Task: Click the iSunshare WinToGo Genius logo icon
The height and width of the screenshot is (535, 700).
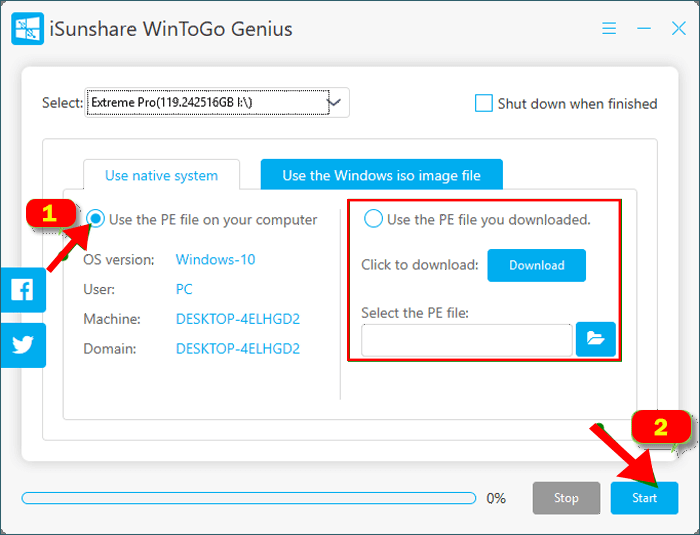Action: 27,28
